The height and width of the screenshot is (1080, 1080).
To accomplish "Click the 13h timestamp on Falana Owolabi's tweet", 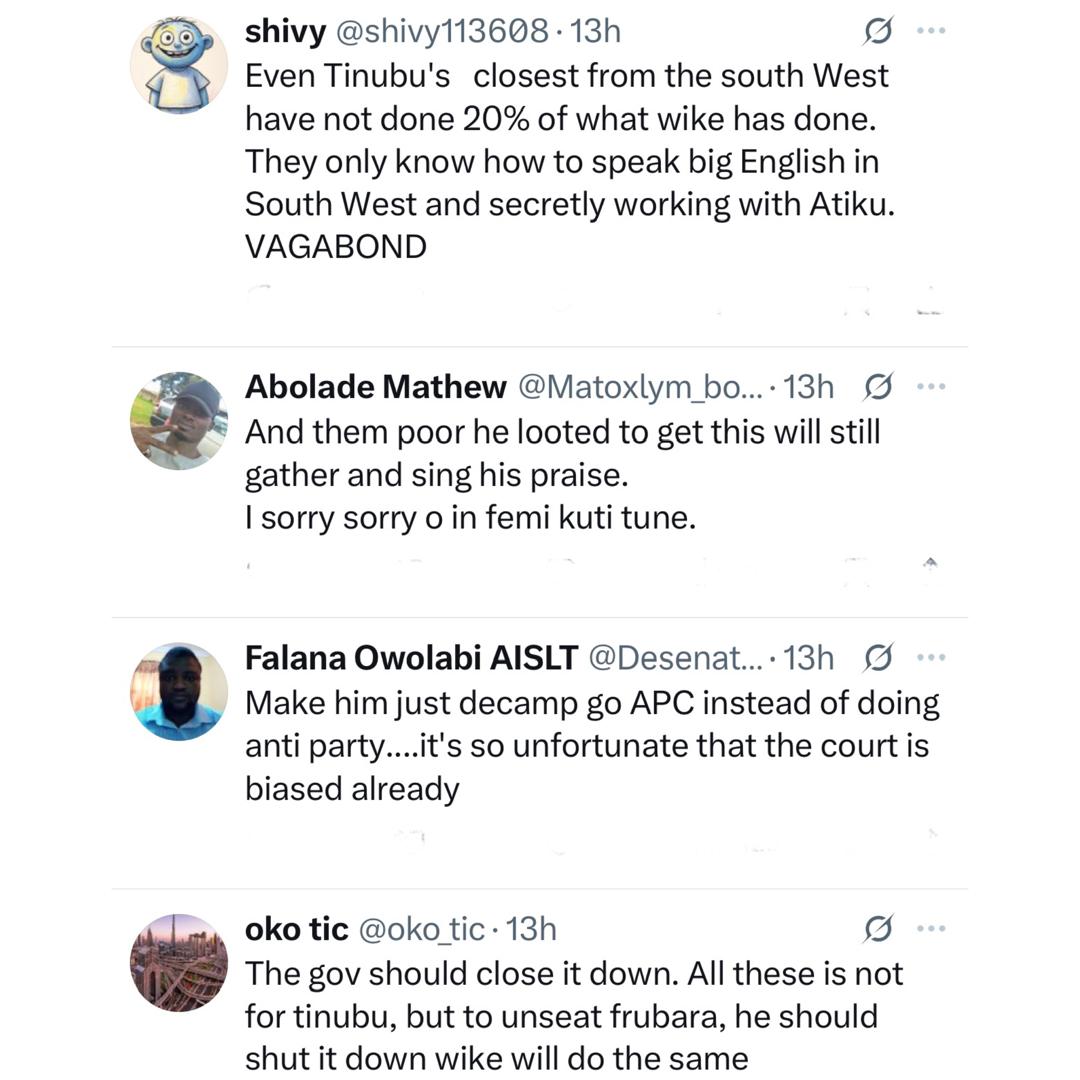I will 806,657.
